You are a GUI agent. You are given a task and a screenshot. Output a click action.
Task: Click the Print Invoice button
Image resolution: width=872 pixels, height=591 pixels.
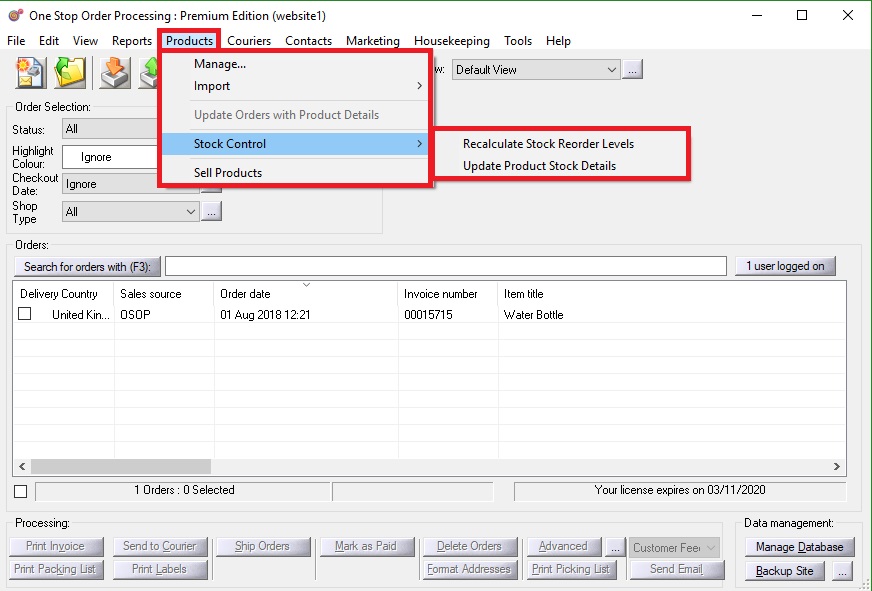pos(56,547)
